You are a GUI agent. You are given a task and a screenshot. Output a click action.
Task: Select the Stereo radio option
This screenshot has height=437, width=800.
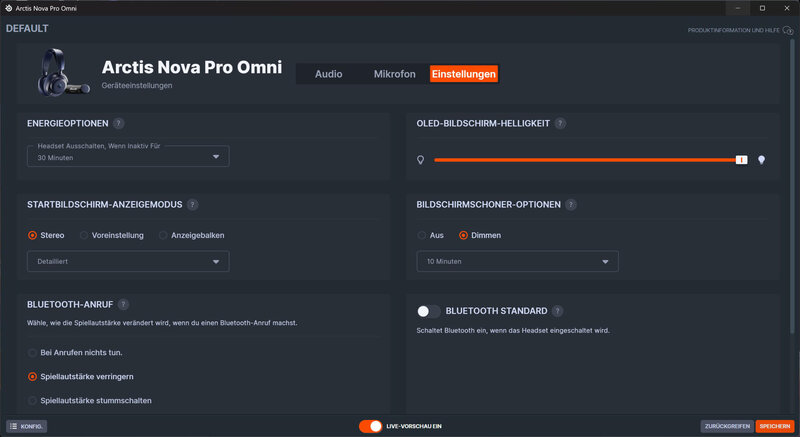(x=32, y=235)
